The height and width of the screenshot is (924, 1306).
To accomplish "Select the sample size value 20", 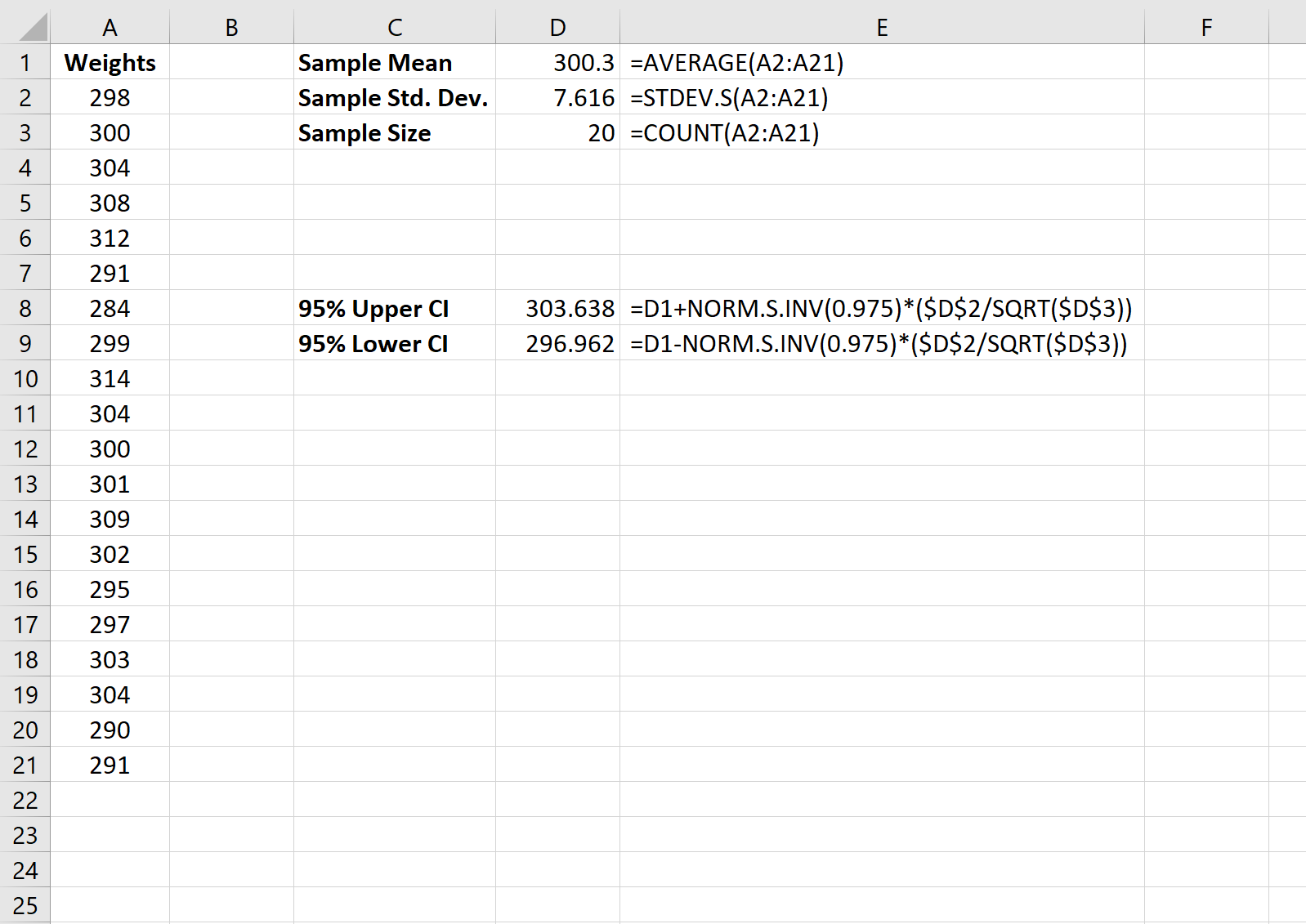I will (x=557, y=132).
